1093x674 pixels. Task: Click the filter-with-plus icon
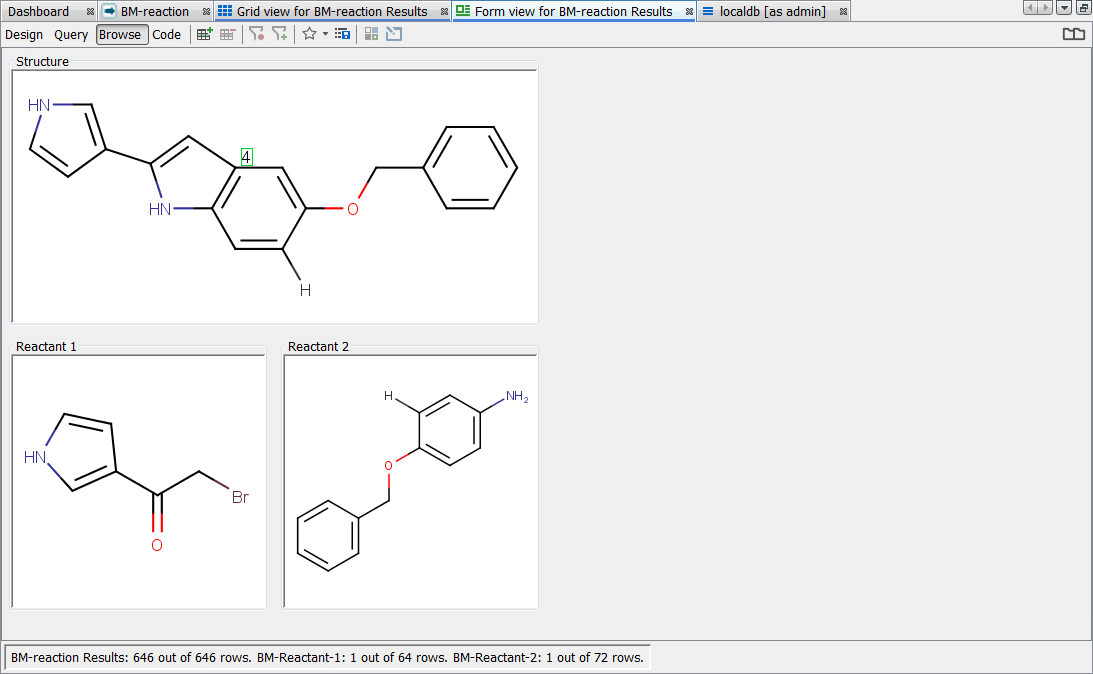(x=280, y=34)
